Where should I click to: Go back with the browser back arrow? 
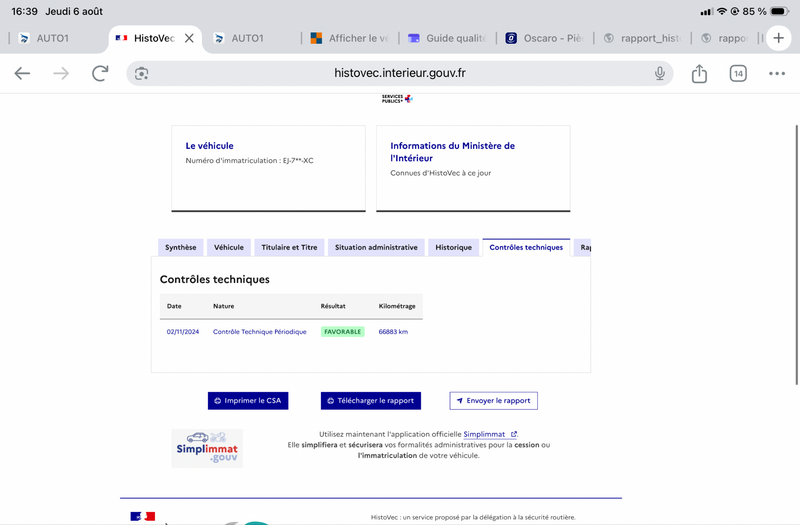tap(22, 73)
